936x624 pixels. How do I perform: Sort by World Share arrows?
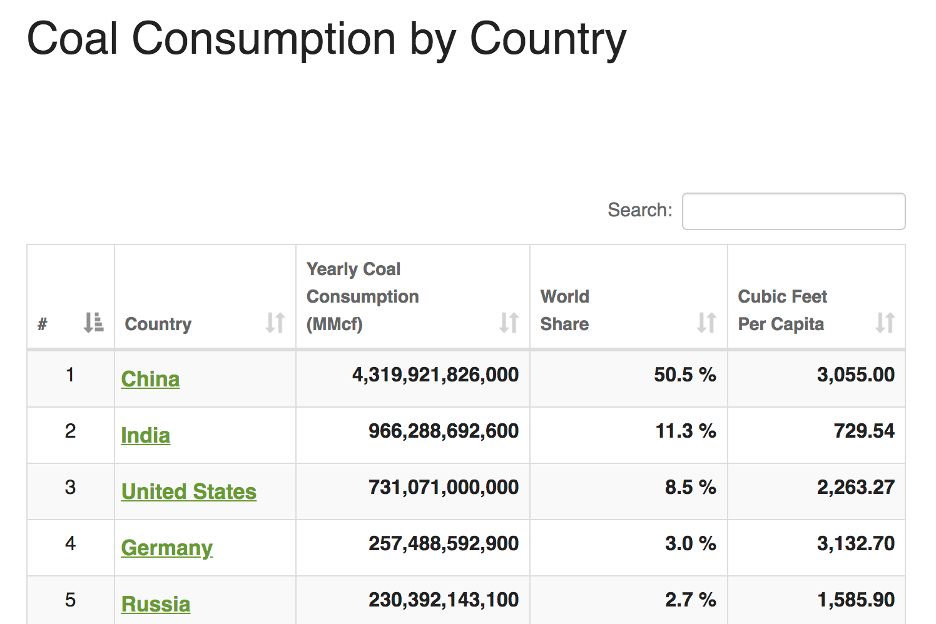click(x=707, y=322)
